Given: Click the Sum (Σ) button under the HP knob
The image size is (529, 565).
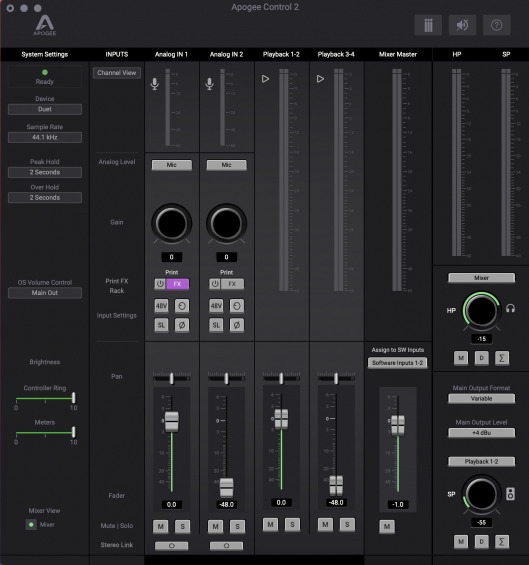Looking at the screenshot, I should pos(502,358).
